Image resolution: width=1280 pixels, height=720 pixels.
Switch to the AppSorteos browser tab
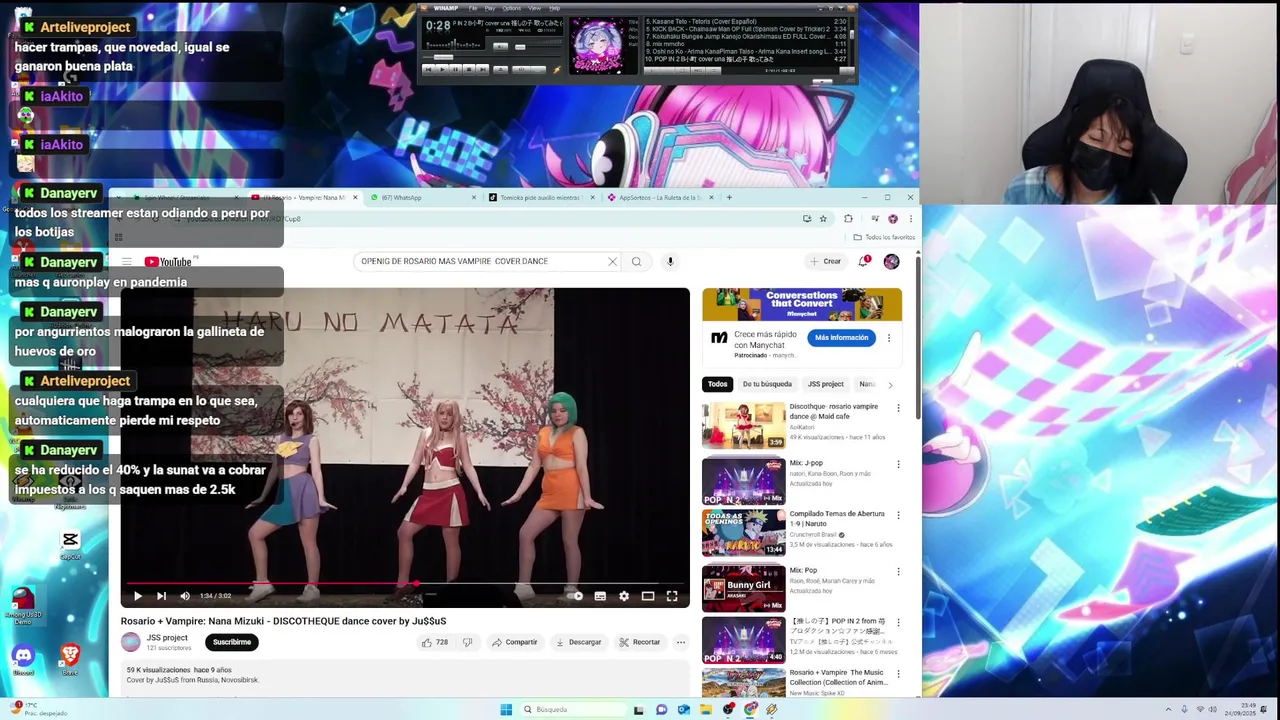pyautogui.click(x=659, y=197)
